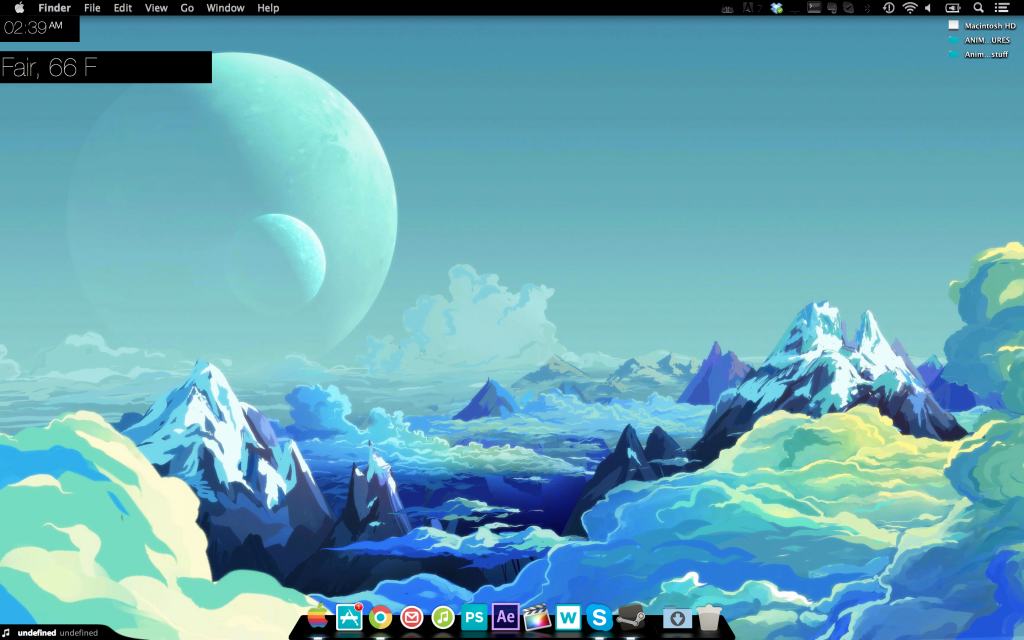Open Steam from the dock
The width and height of the screenshot is (1024, 640).
click(631, 617)
